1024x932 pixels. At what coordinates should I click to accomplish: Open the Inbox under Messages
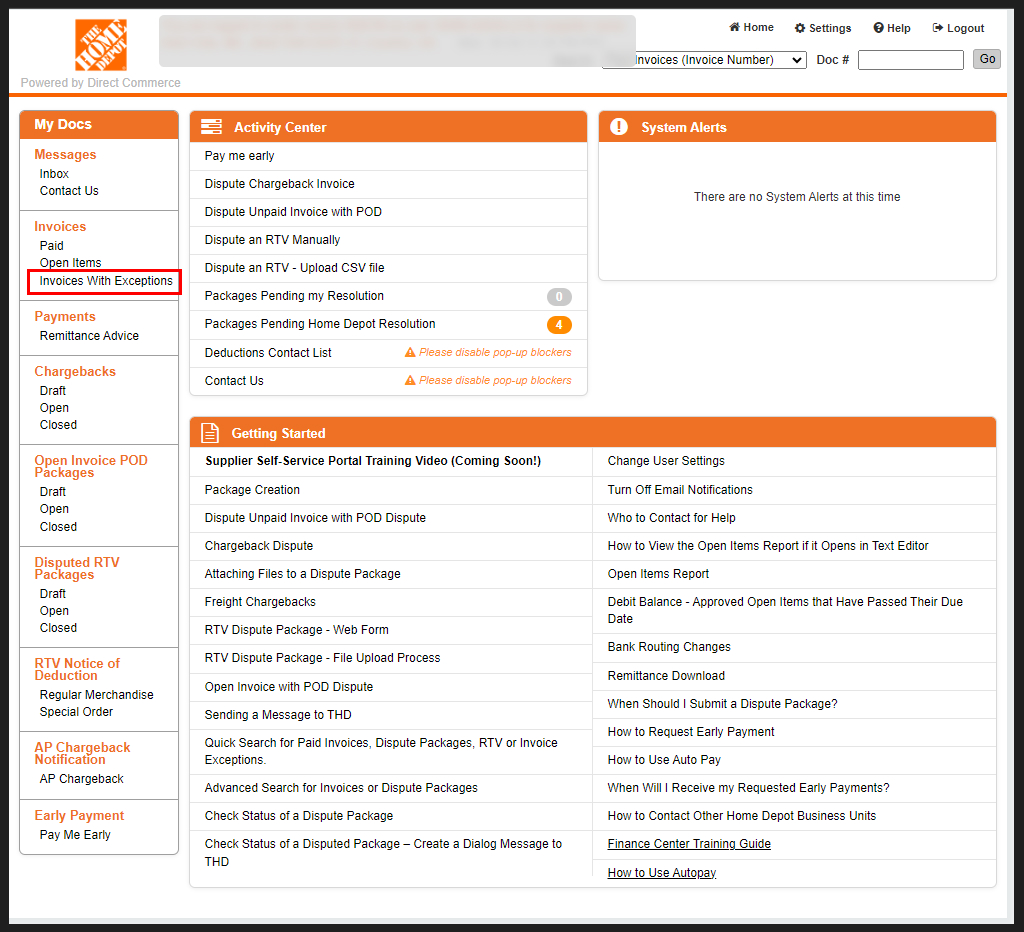(53, 173)
